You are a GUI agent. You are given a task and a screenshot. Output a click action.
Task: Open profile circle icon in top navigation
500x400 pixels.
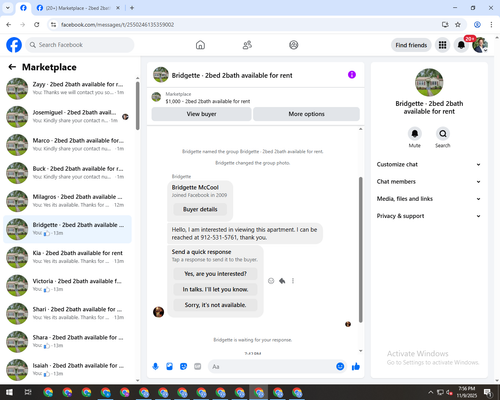pos(294,45)
